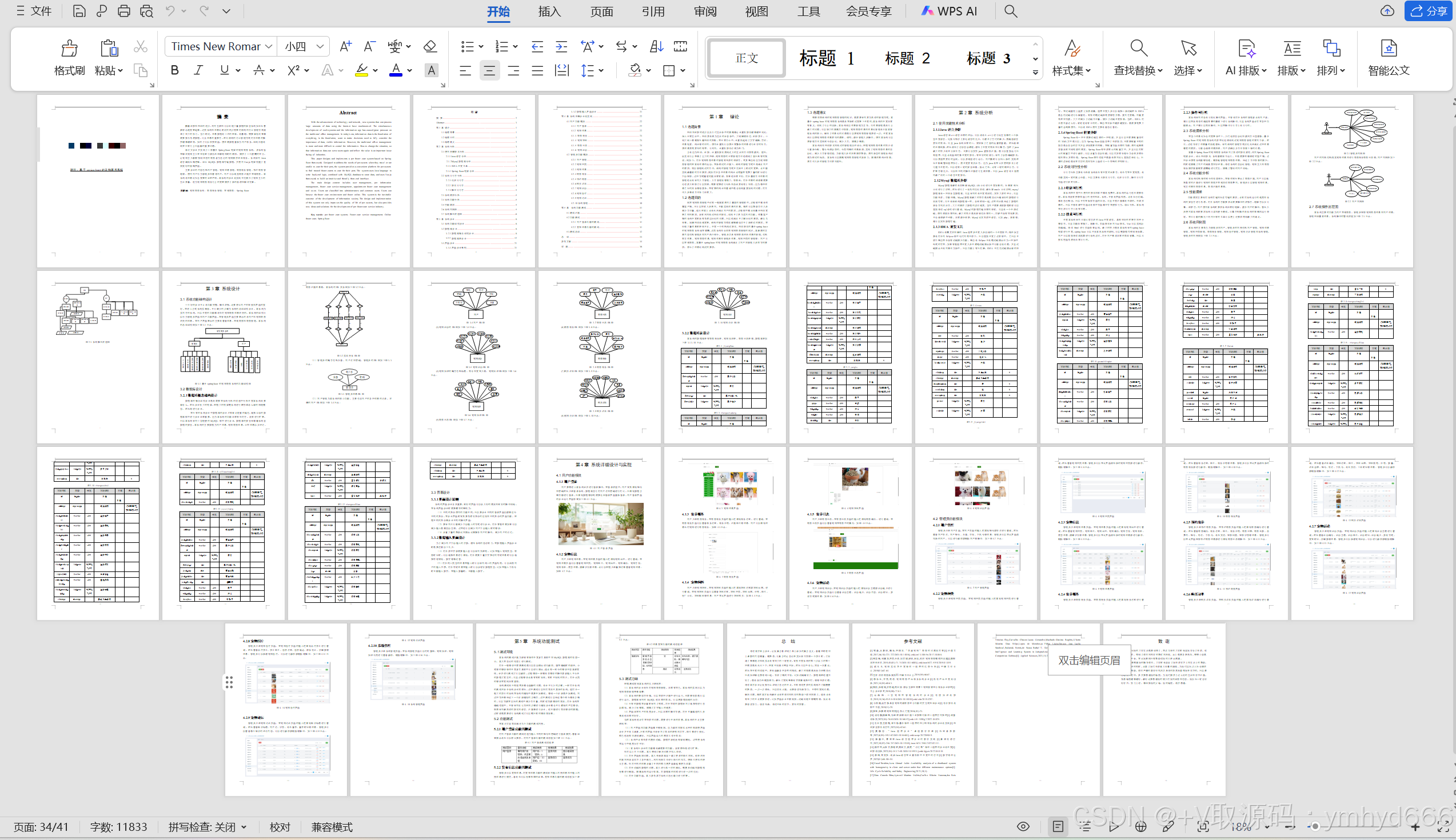Apply the 标题 1 heading style
This screenshot has height=840, width=1456.
[x=826, y=58]
